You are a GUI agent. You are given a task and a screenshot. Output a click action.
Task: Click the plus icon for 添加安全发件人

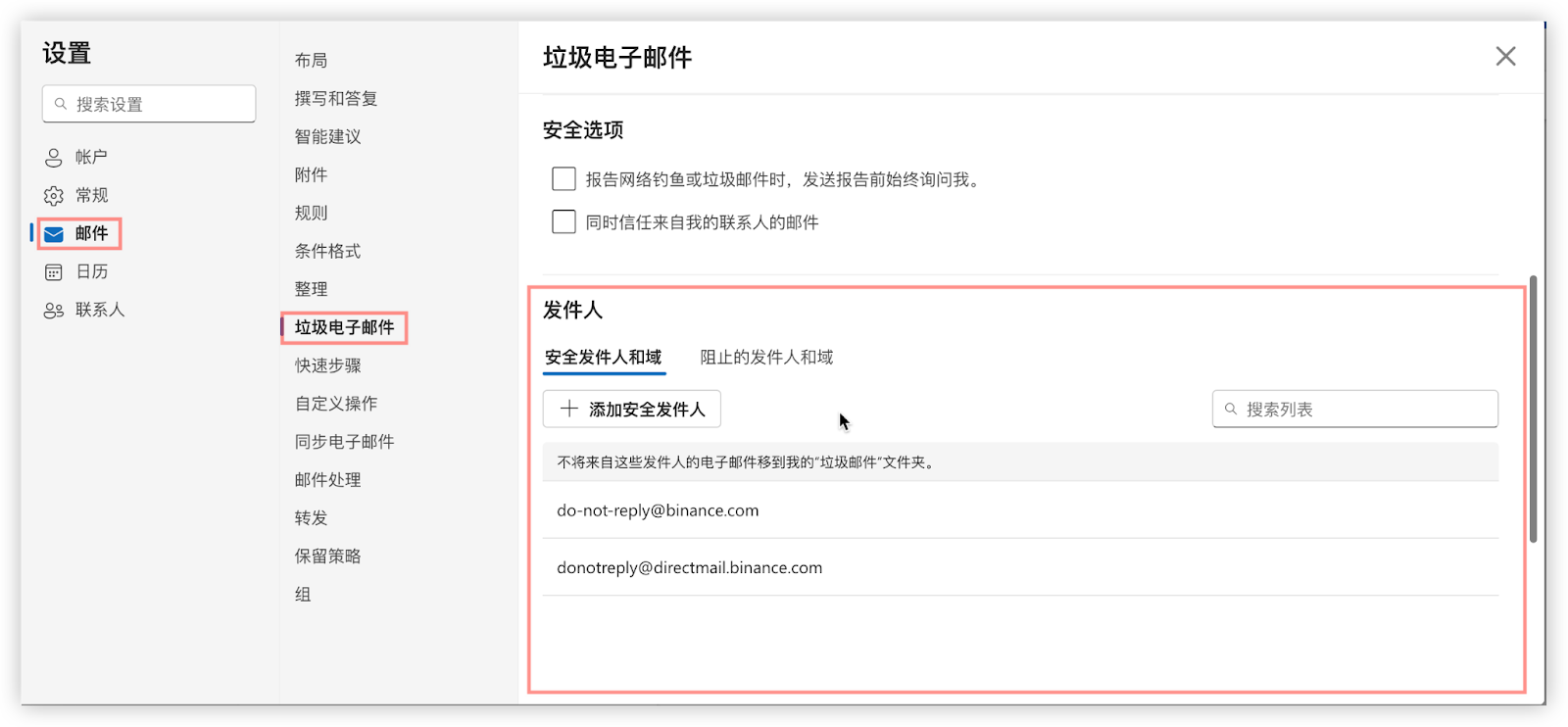(x=568, y=409)
